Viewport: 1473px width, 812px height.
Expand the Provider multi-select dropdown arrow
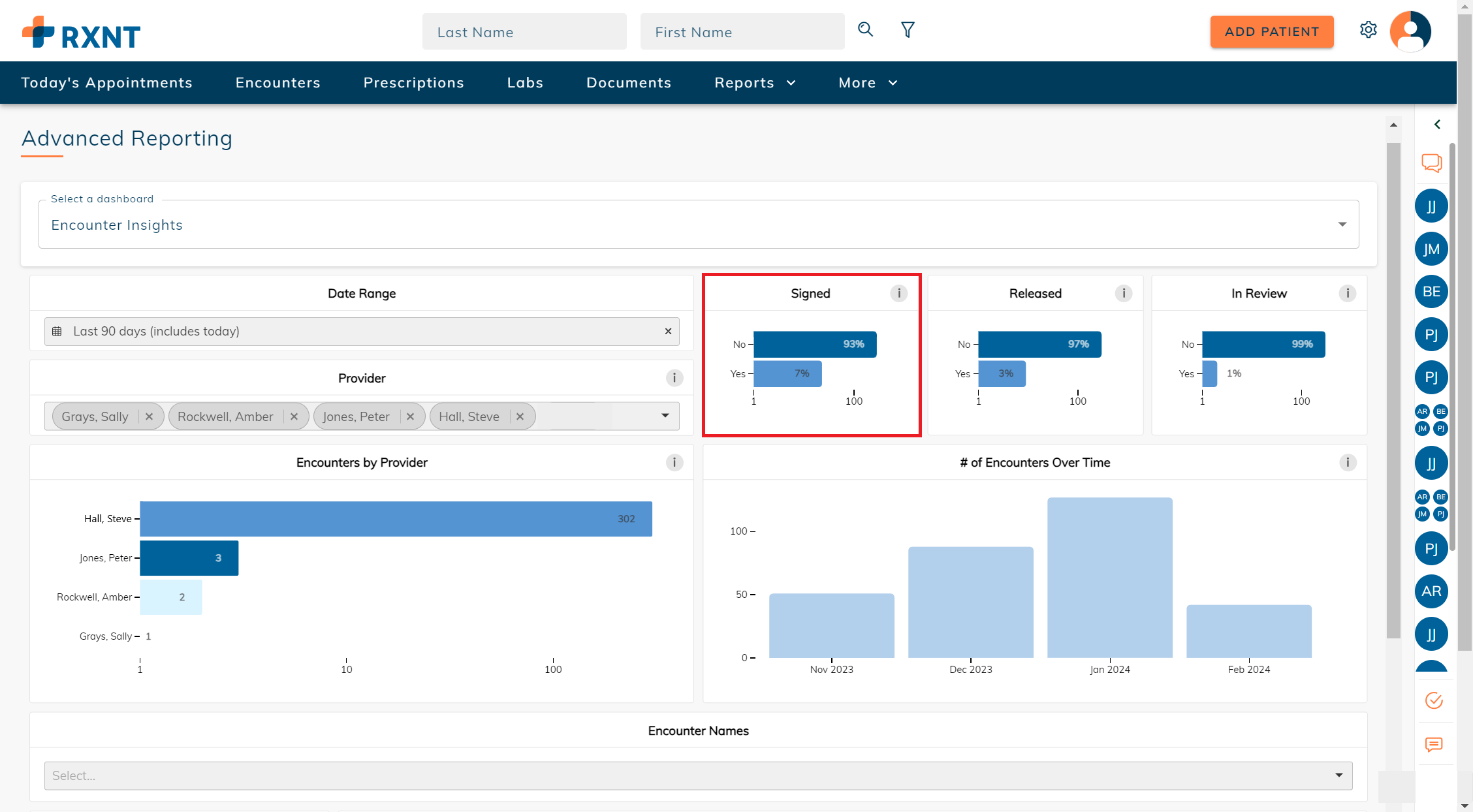pos(665,416)
